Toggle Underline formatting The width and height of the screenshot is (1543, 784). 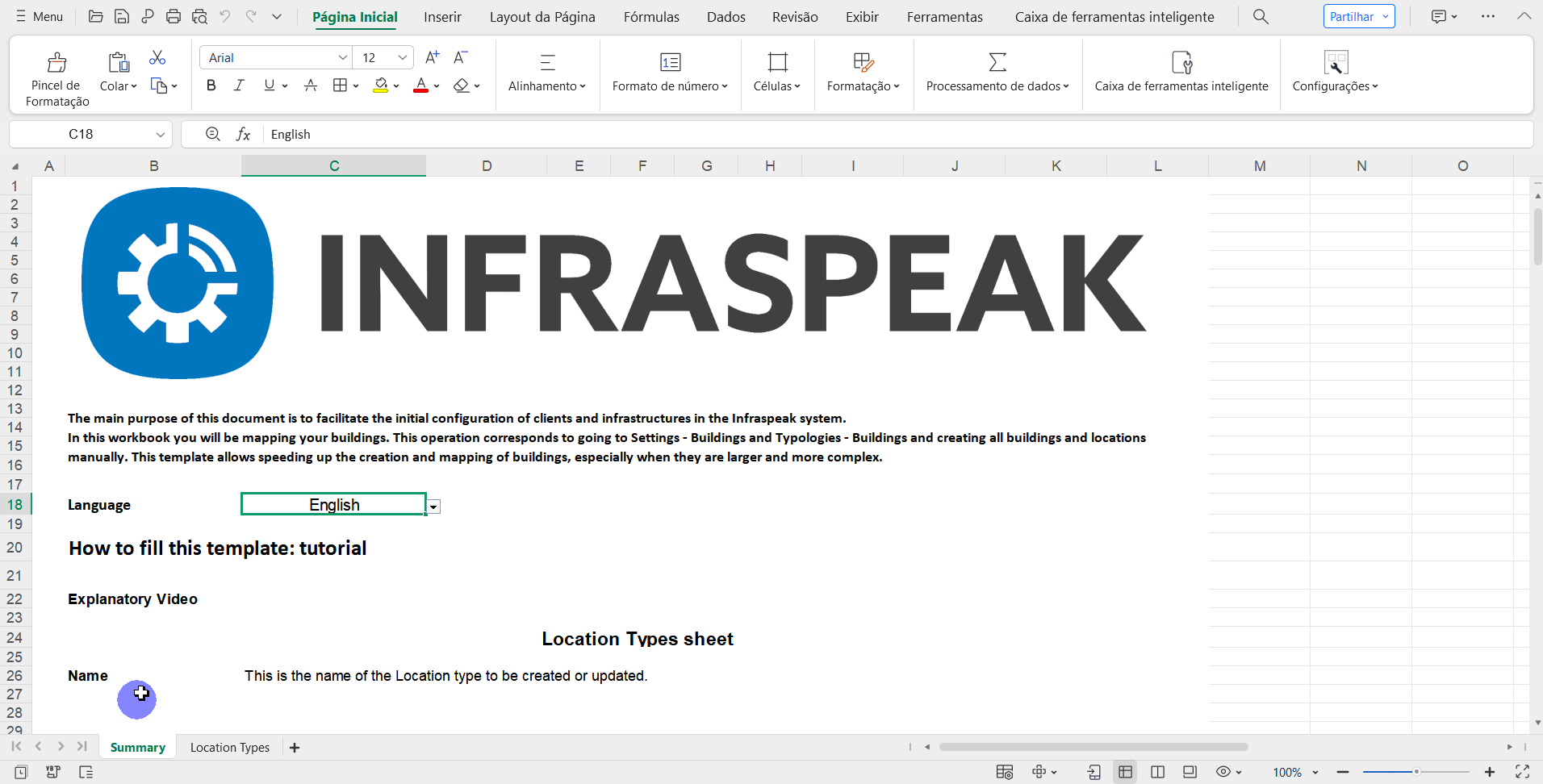pyautogui.click(x=270, y=85)
